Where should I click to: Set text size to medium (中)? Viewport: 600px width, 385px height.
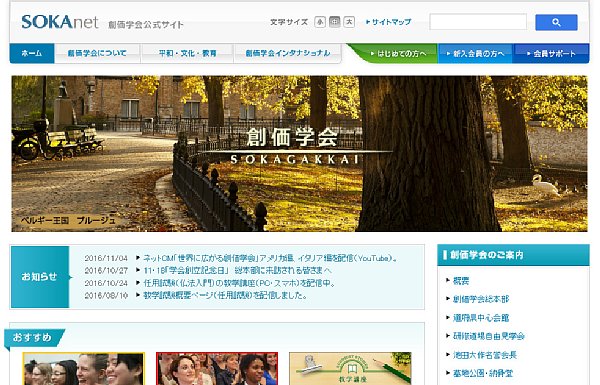[x=334, y=22]
